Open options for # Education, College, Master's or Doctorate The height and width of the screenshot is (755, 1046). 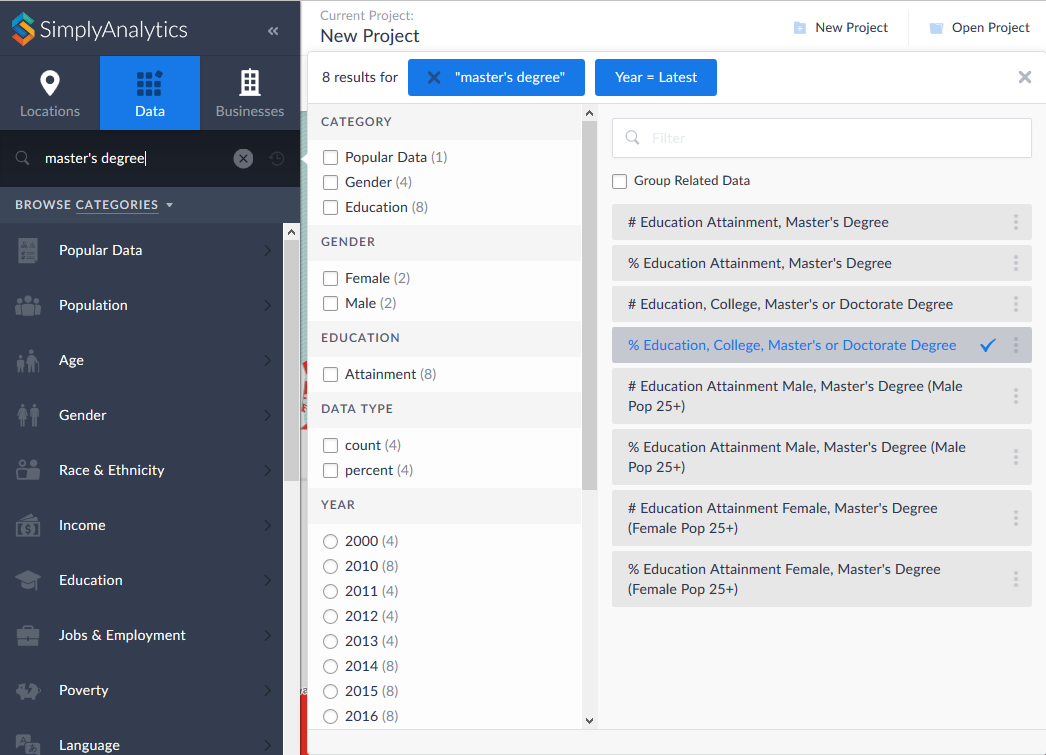pos(1015,304)
